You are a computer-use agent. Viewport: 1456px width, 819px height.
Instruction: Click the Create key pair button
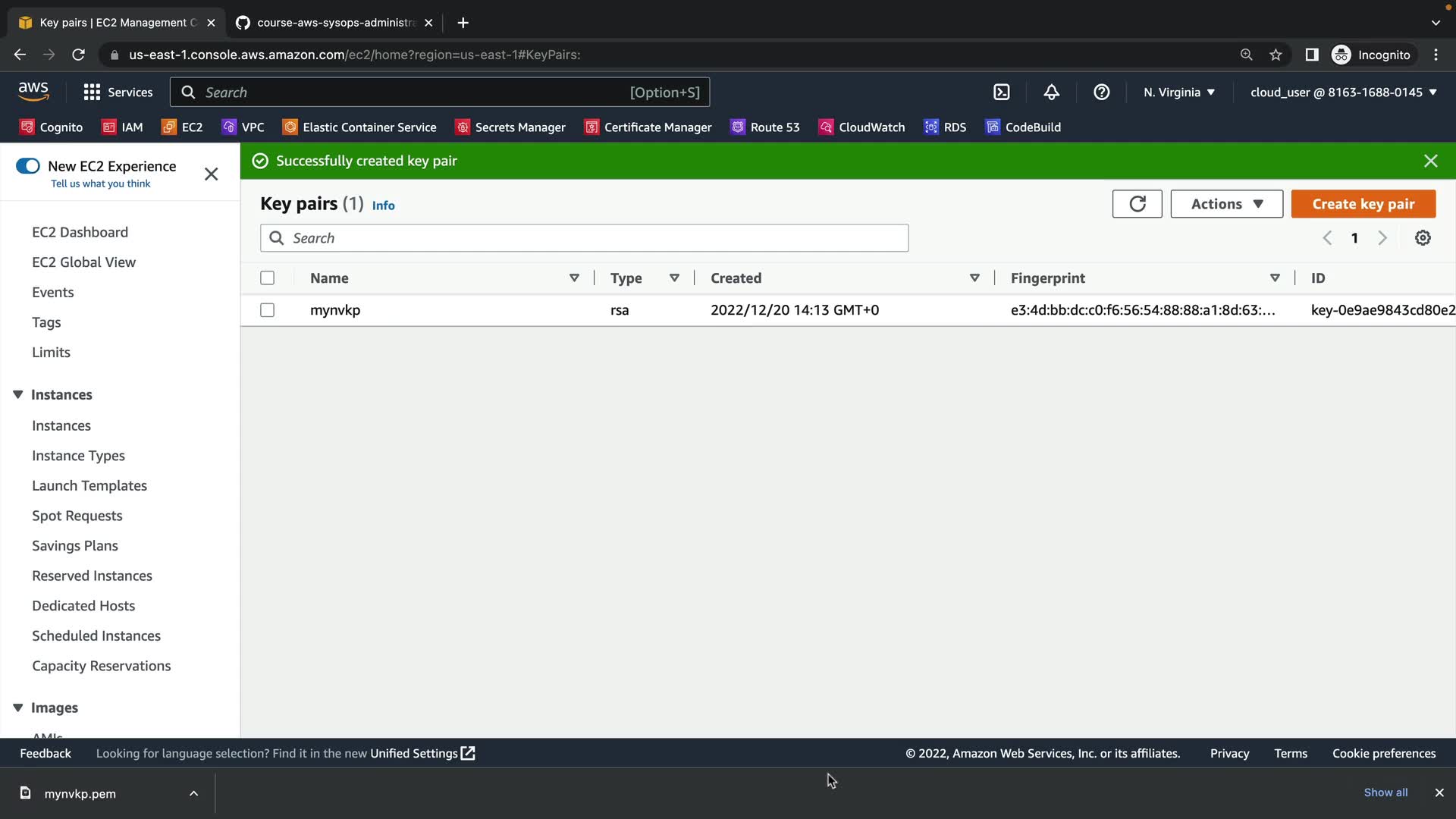pos(1363,203)
